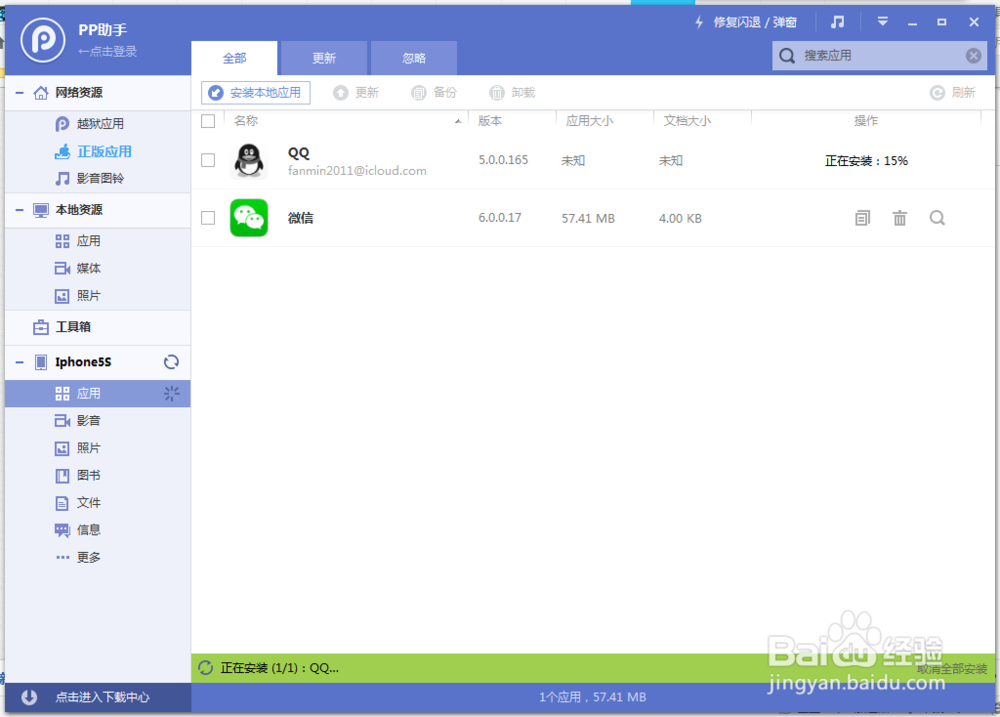Screen dimensions: 1000x717
Task: Switch to the 全部 tab
Action: coord(234,58)
